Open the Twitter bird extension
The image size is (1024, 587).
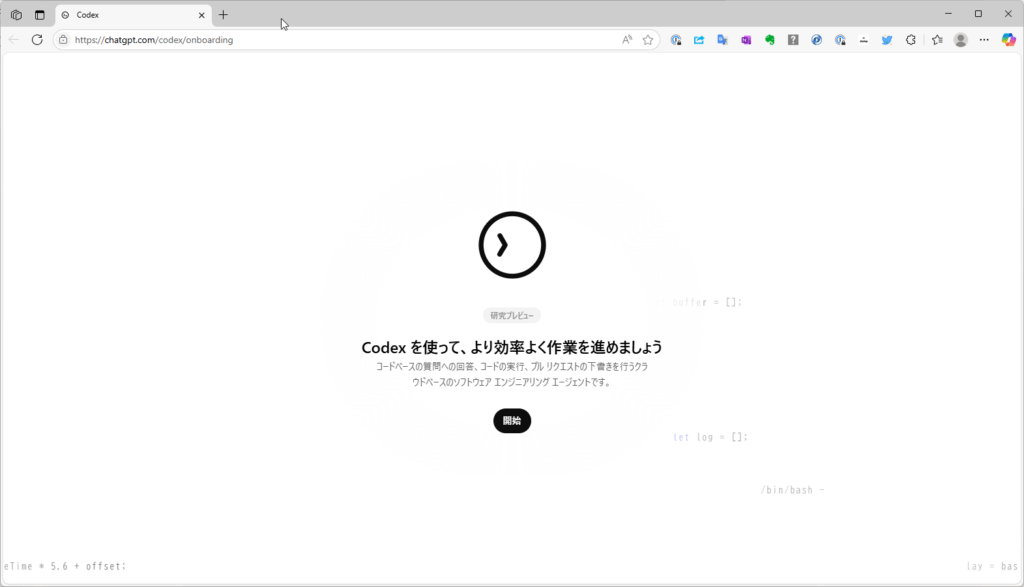(887, 40)
